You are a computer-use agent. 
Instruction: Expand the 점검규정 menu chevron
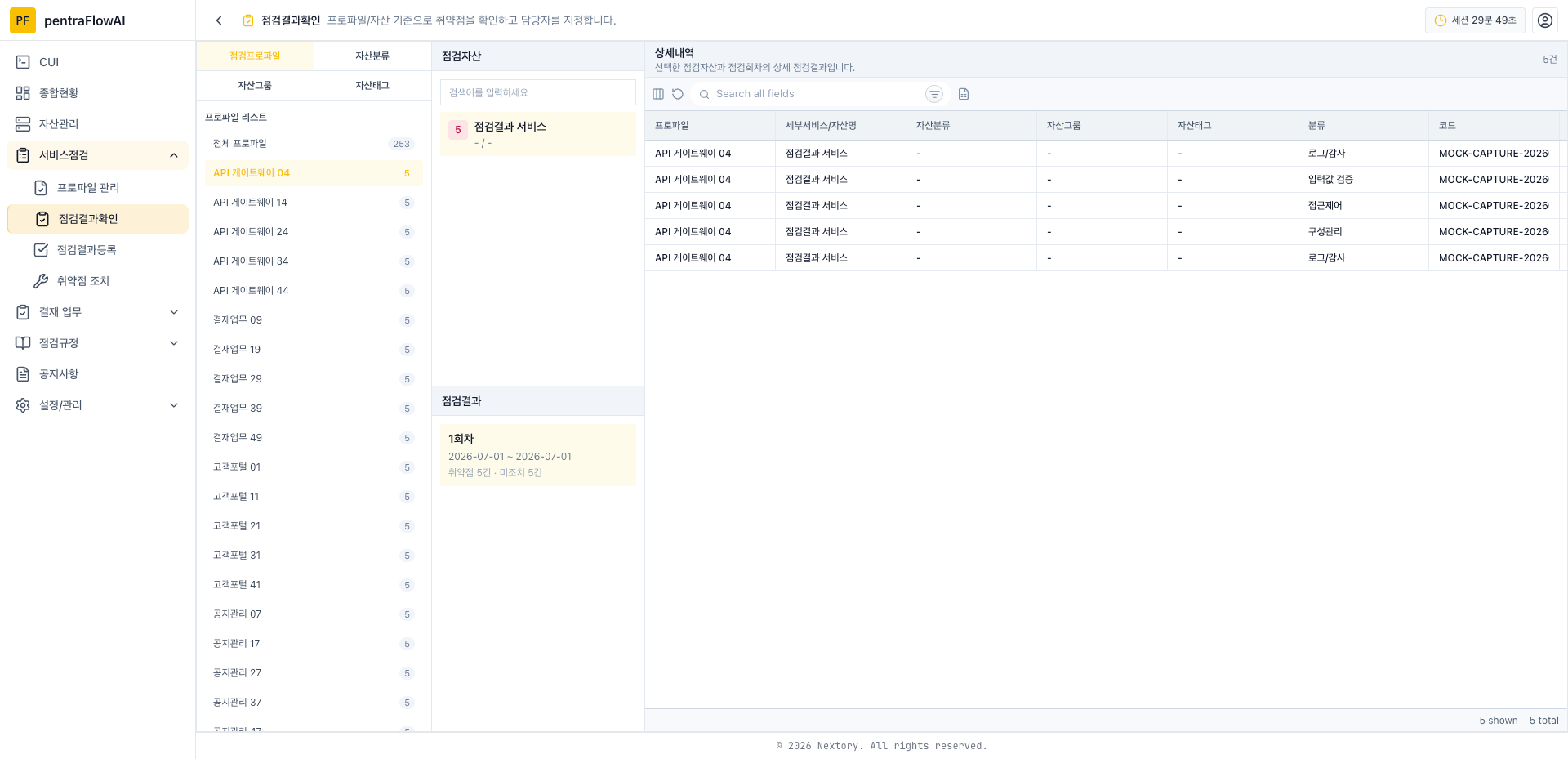click(174, 343)
